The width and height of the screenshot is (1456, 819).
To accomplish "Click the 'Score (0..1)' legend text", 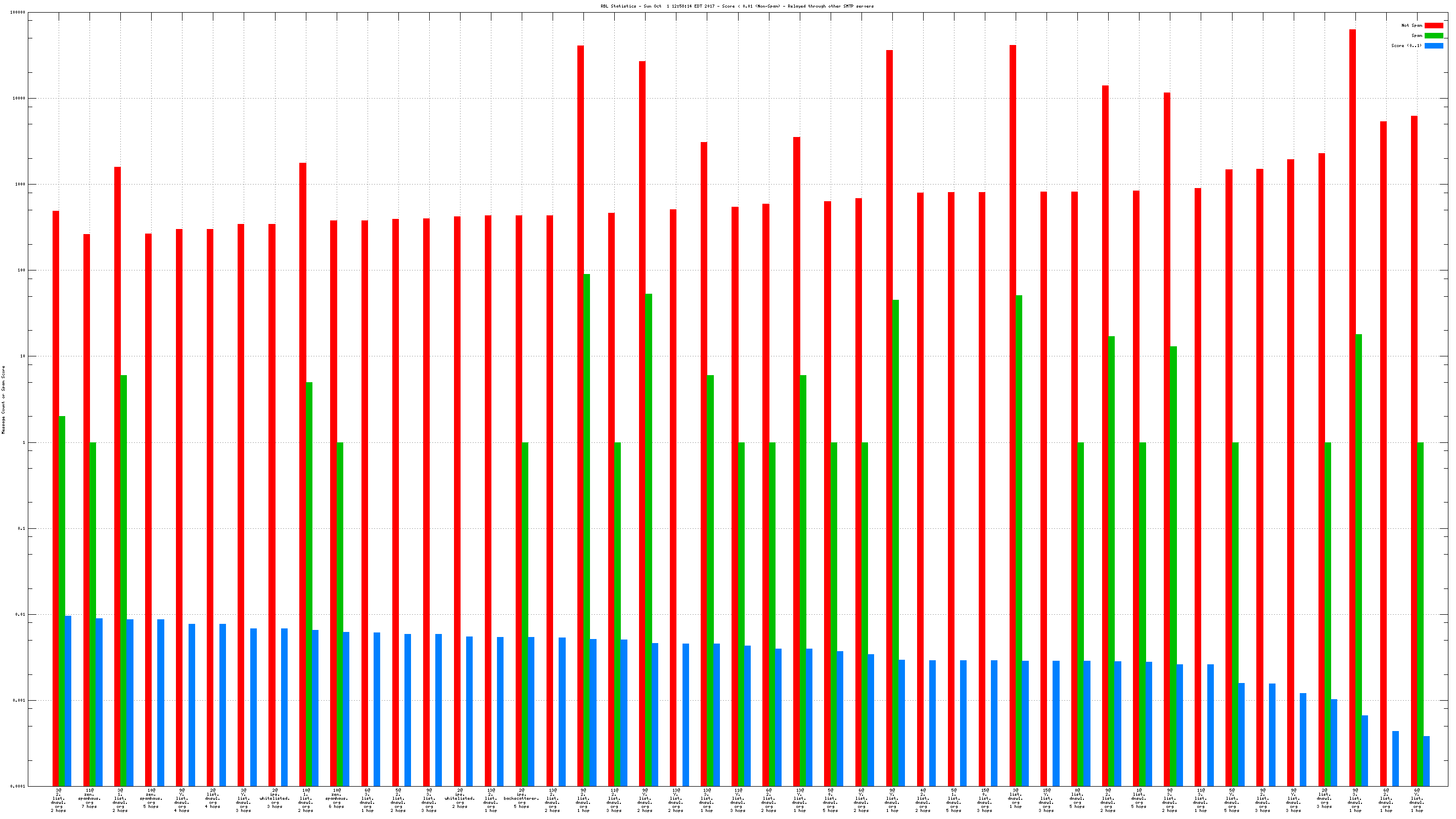I will click(x=1406, y=46).
